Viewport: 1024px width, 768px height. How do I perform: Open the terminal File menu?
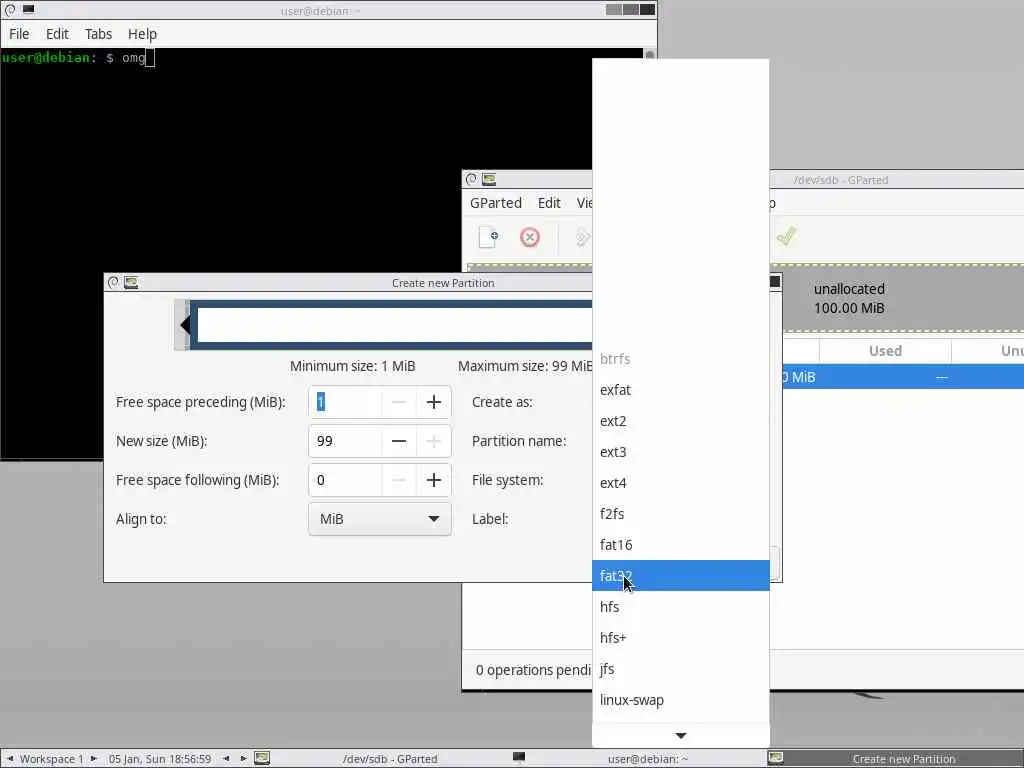[19, 34]
